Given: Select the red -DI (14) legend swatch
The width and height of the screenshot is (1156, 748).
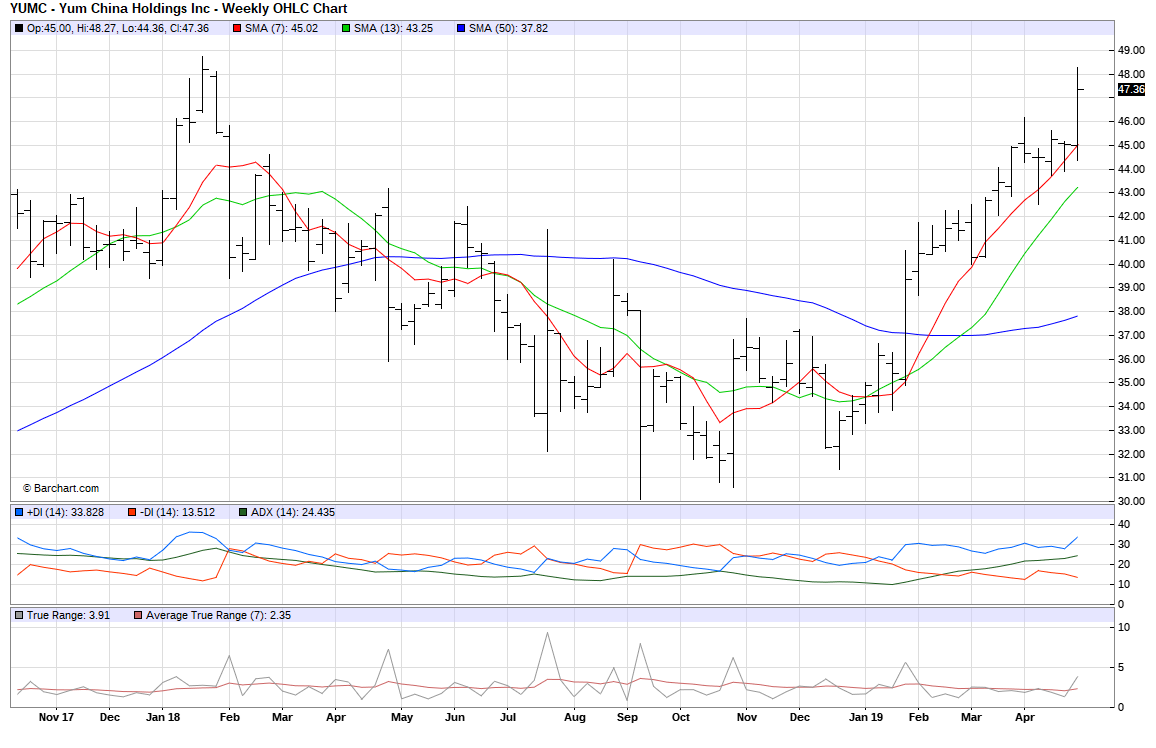Looking at the screenshot, I should [x=132, y=512].
